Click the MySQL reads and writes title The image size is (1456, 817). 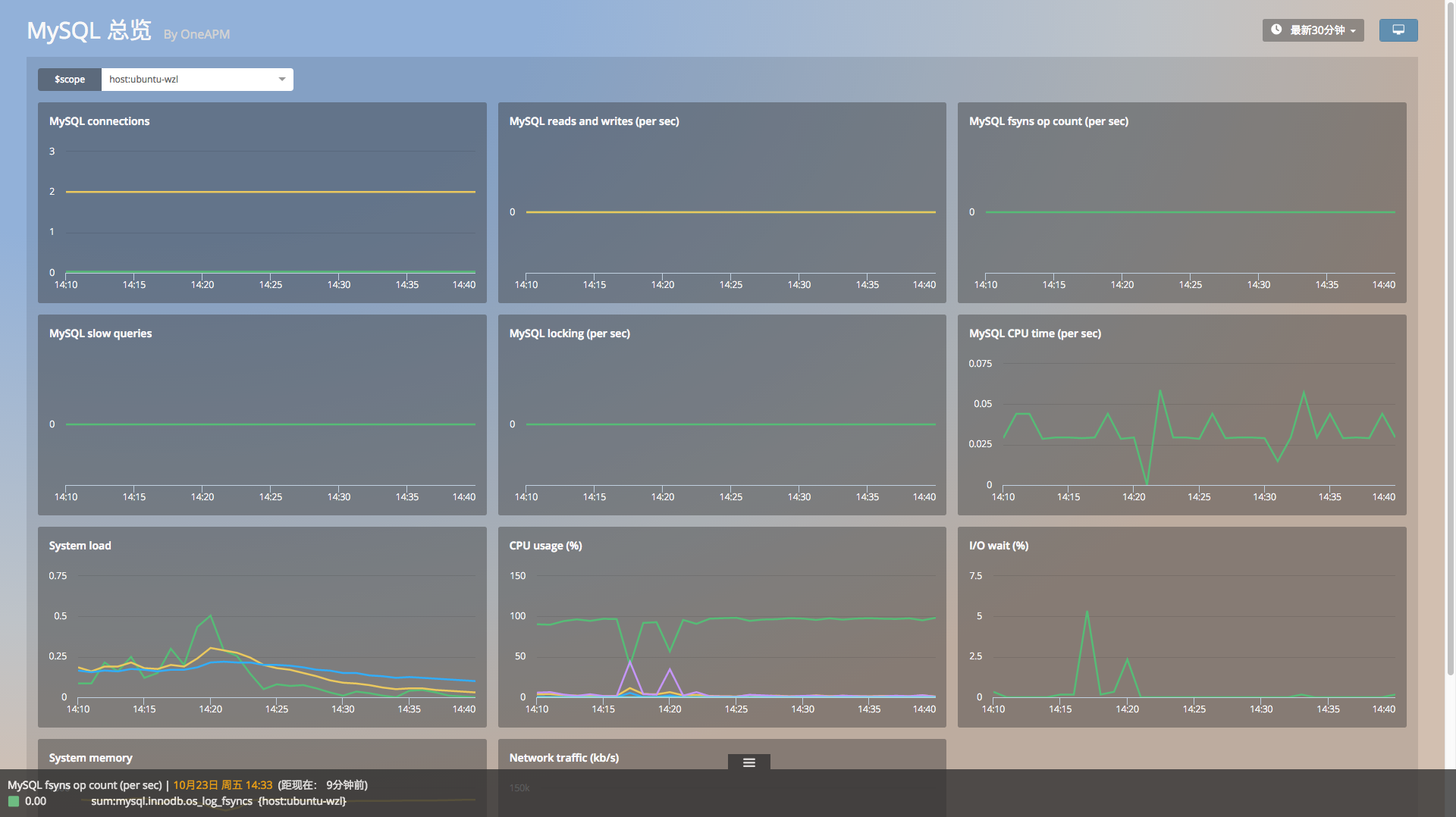(x=594, y=121)
